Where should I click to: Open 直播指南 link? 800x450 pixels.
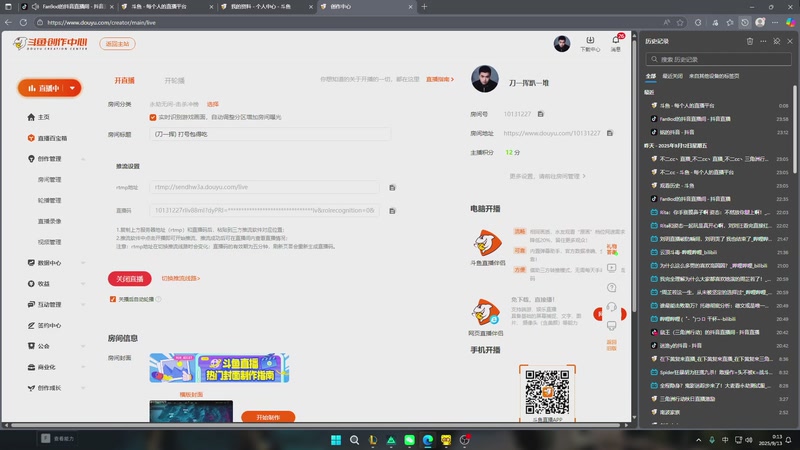pos(440,80)
